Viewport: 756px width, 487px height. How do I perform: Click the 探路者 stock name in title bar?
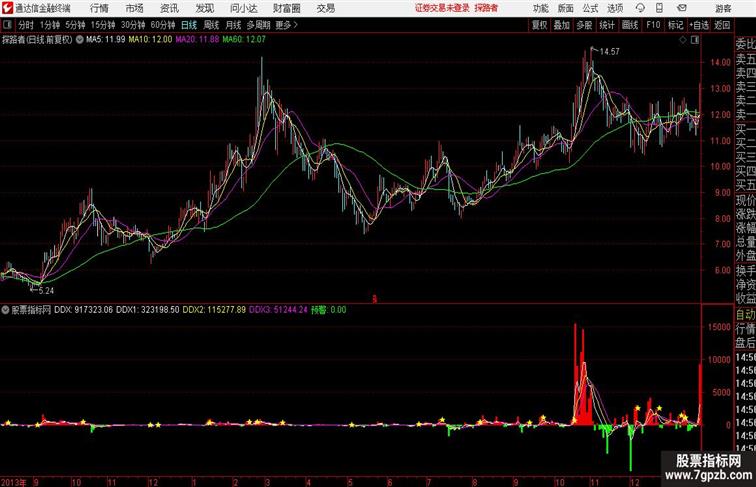tap(486, 8)
